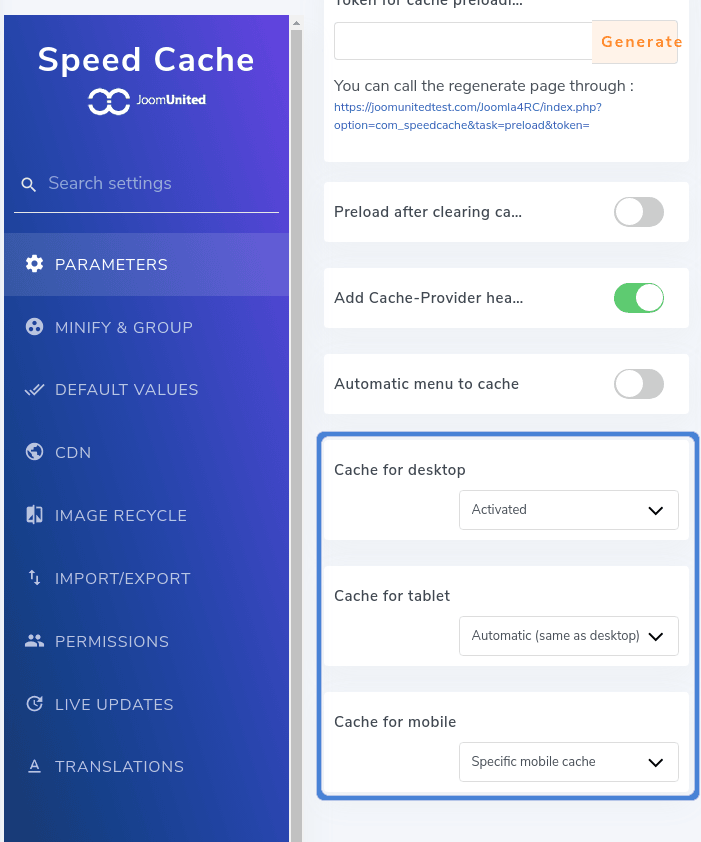
Task: Click the Import/Export arrows icon
Action: click(x=34, y=578)
